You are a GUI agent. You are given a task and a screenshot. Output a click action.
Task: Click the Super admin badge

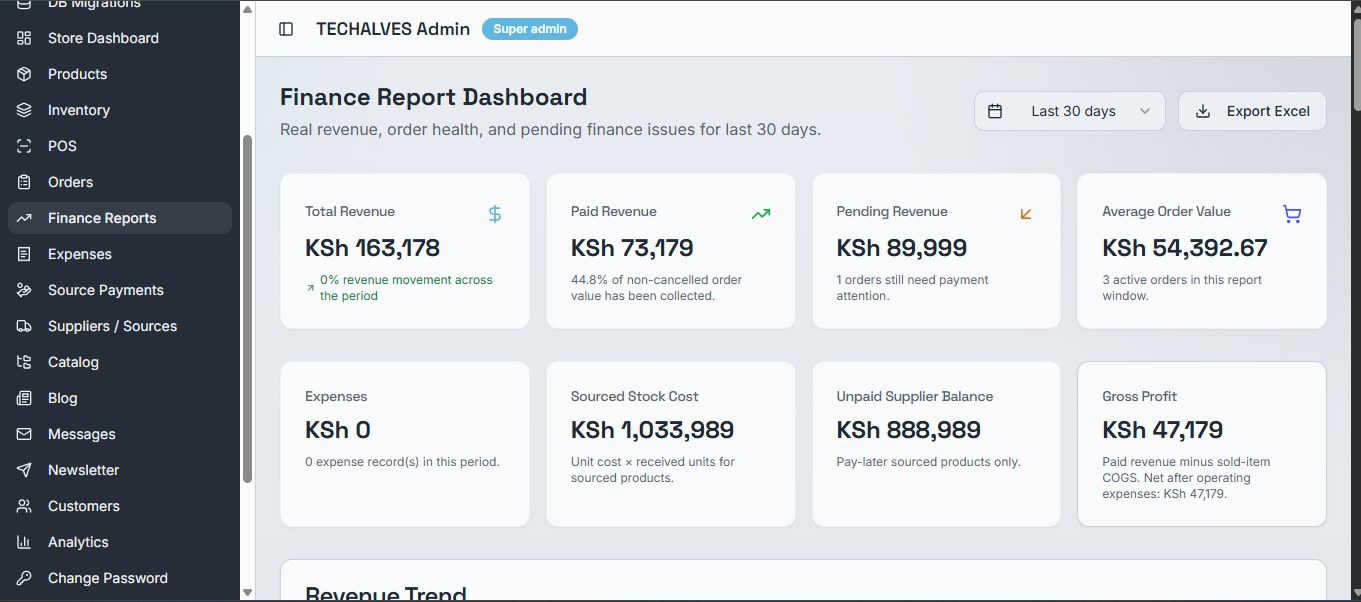(530, 29)
